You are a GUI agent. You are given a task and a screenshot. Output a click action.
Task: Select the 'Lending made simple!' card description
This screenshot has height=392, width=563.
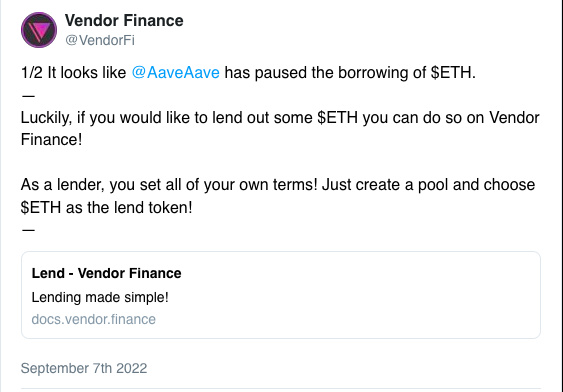[x=100, y=297]
